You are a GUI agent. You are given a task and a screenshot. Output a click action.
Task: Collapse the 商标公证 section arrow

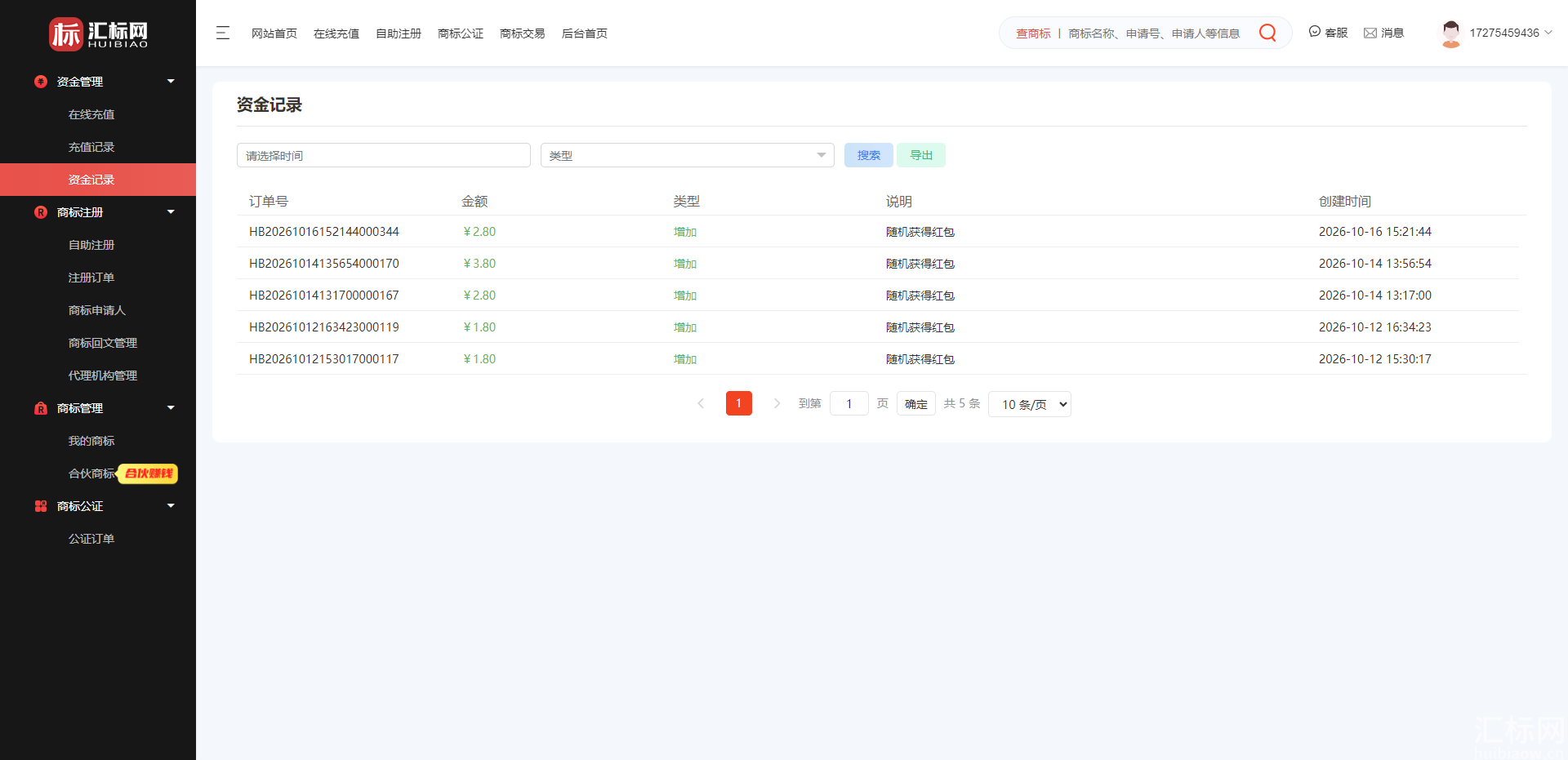click(x=171, y=506)
